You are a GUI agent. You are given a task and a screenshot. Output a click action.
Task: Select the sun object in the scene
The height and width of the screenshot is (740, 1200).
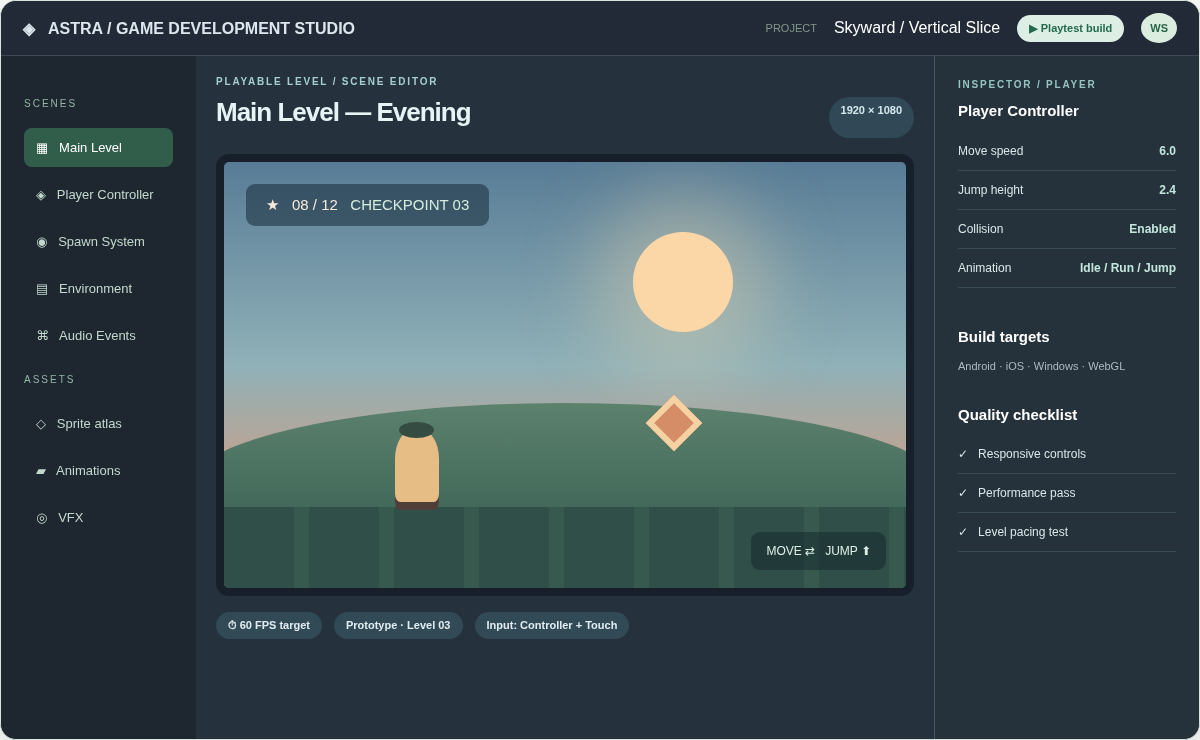click(683, 282)
